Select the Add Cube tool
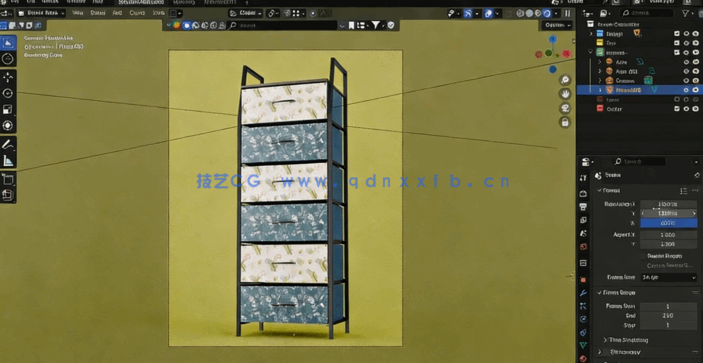The width and height of the screenshot is (703, 363). pos(8,179)
